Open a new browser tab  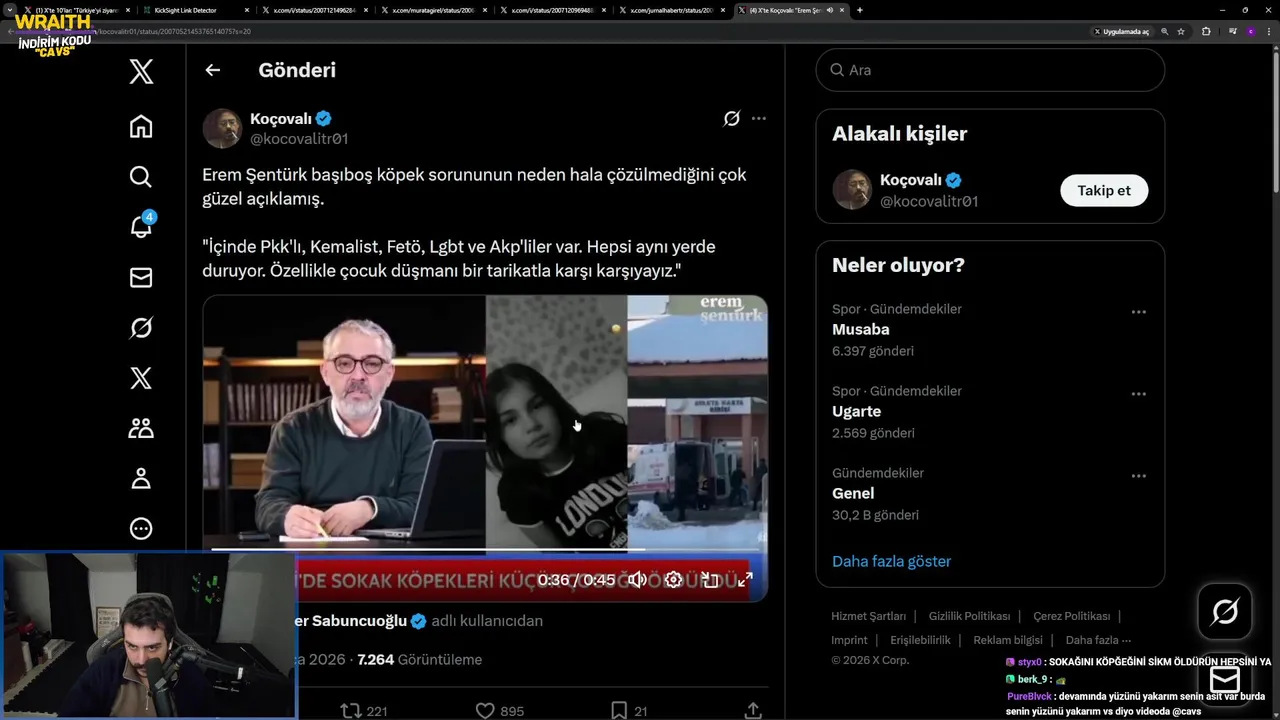click(x=860, y=10)
